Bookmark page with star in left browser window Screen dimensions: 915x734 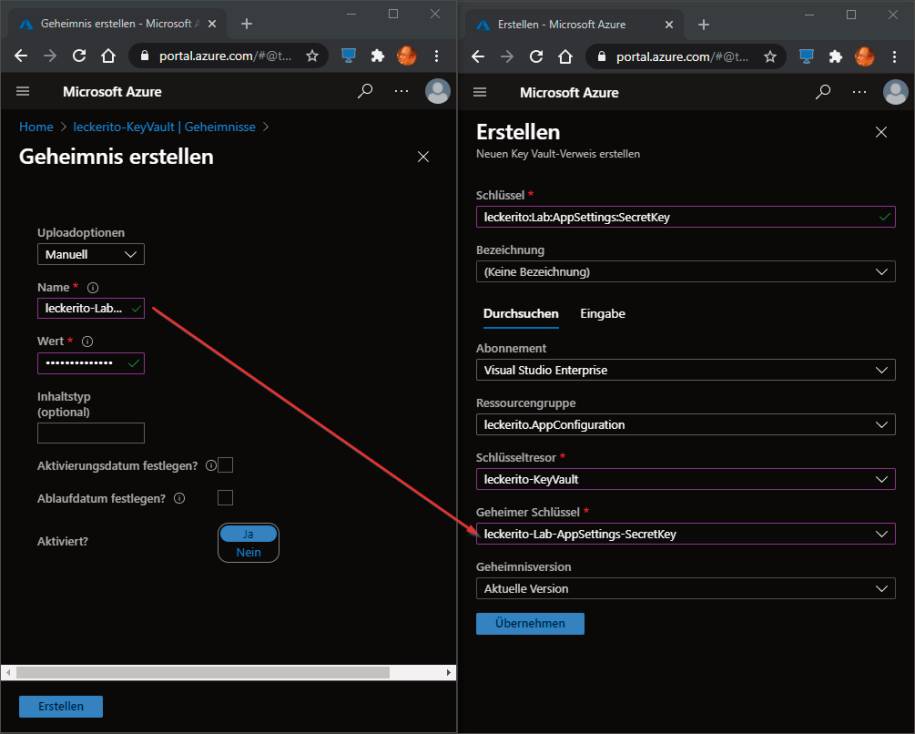point(312,56)
